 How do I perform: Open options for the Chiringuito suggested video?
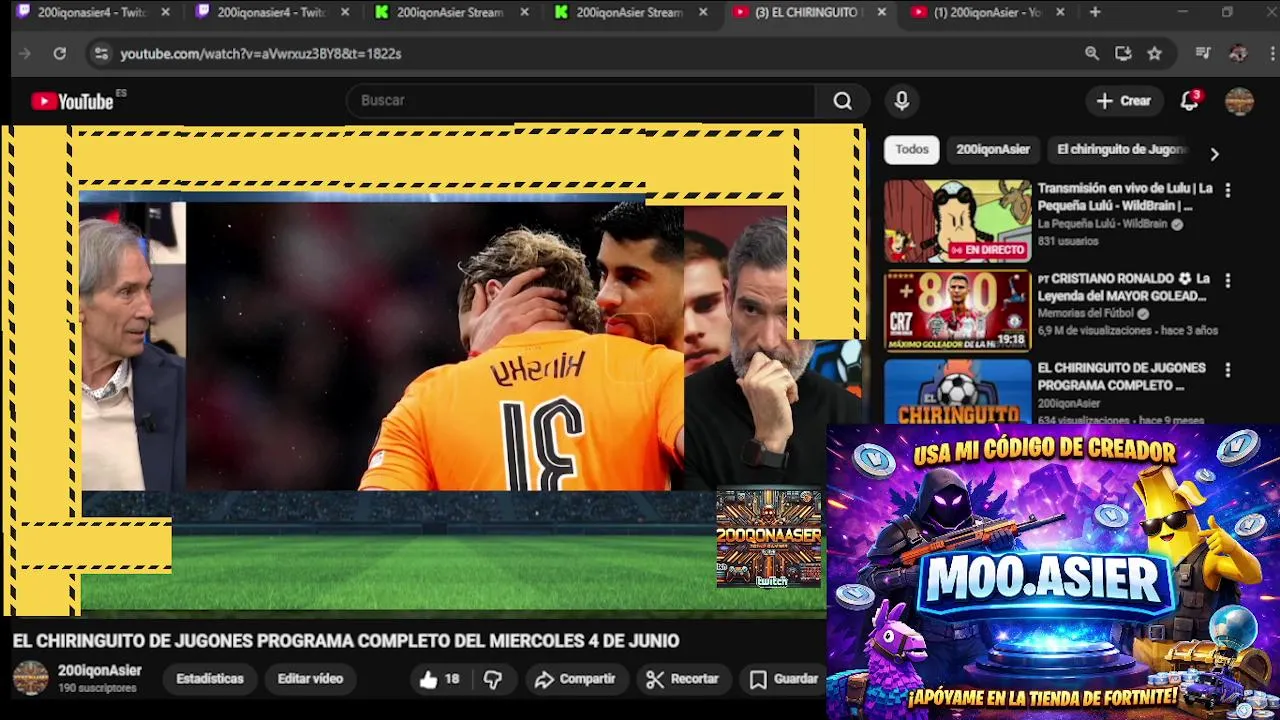pyautogui.click(x=1228, y=369)
